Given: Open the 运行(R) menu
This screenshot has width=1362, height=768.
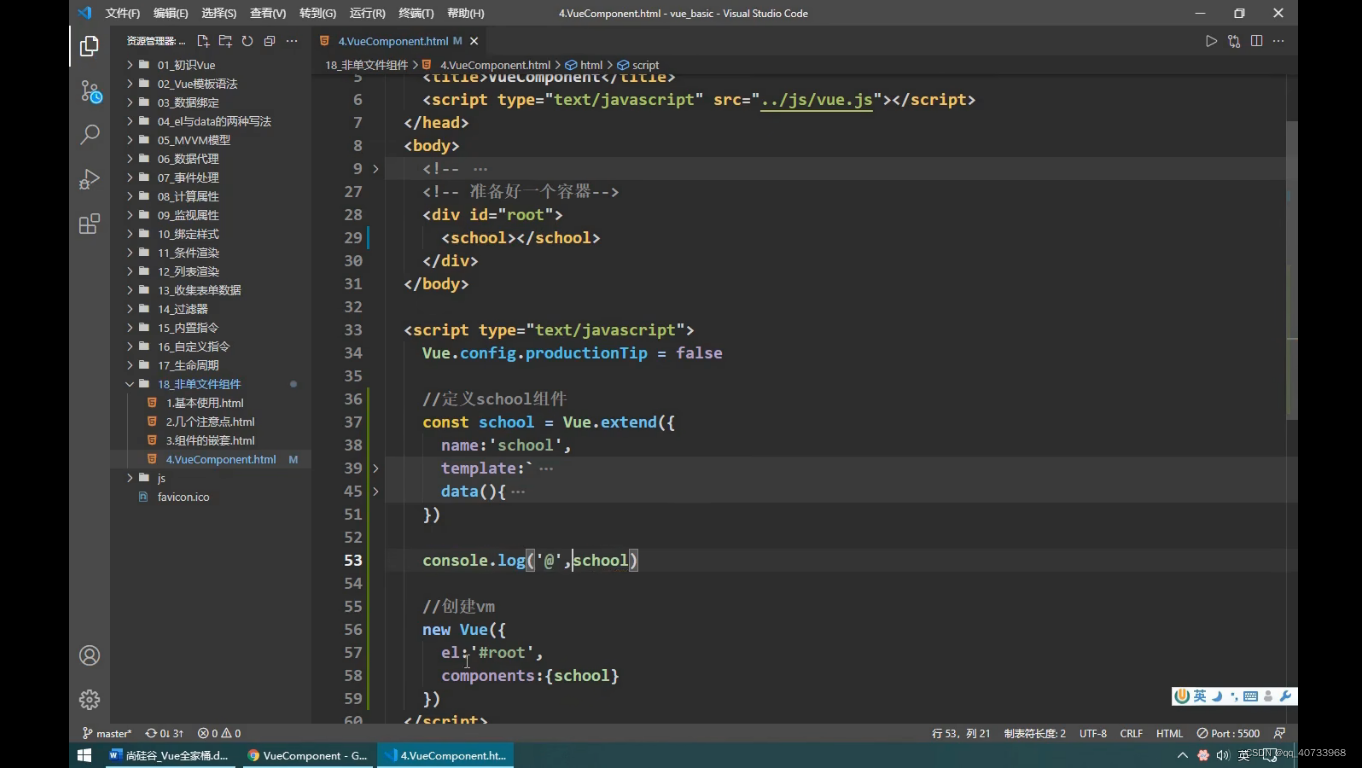Looking at the screenshot, I should click(x=367, y=13).
